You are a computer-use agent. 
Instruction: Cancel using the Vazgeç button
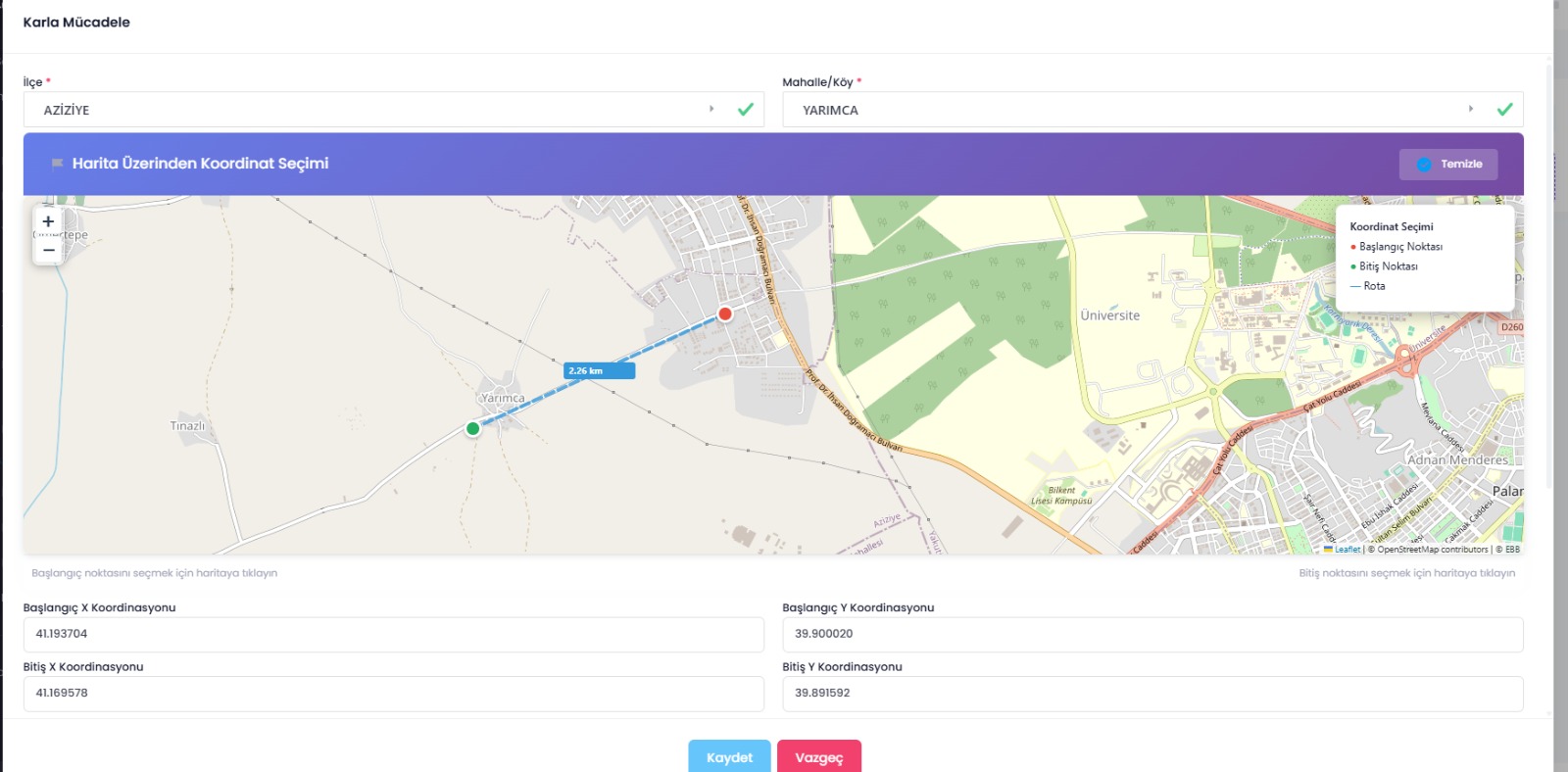click(x=818, y=757)
